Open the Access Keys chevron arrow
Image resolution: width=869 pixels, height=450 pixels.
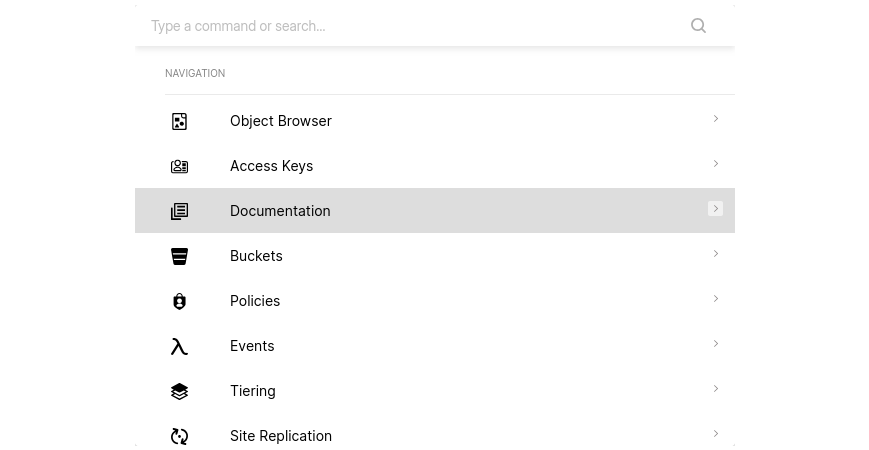click(715, 163)
